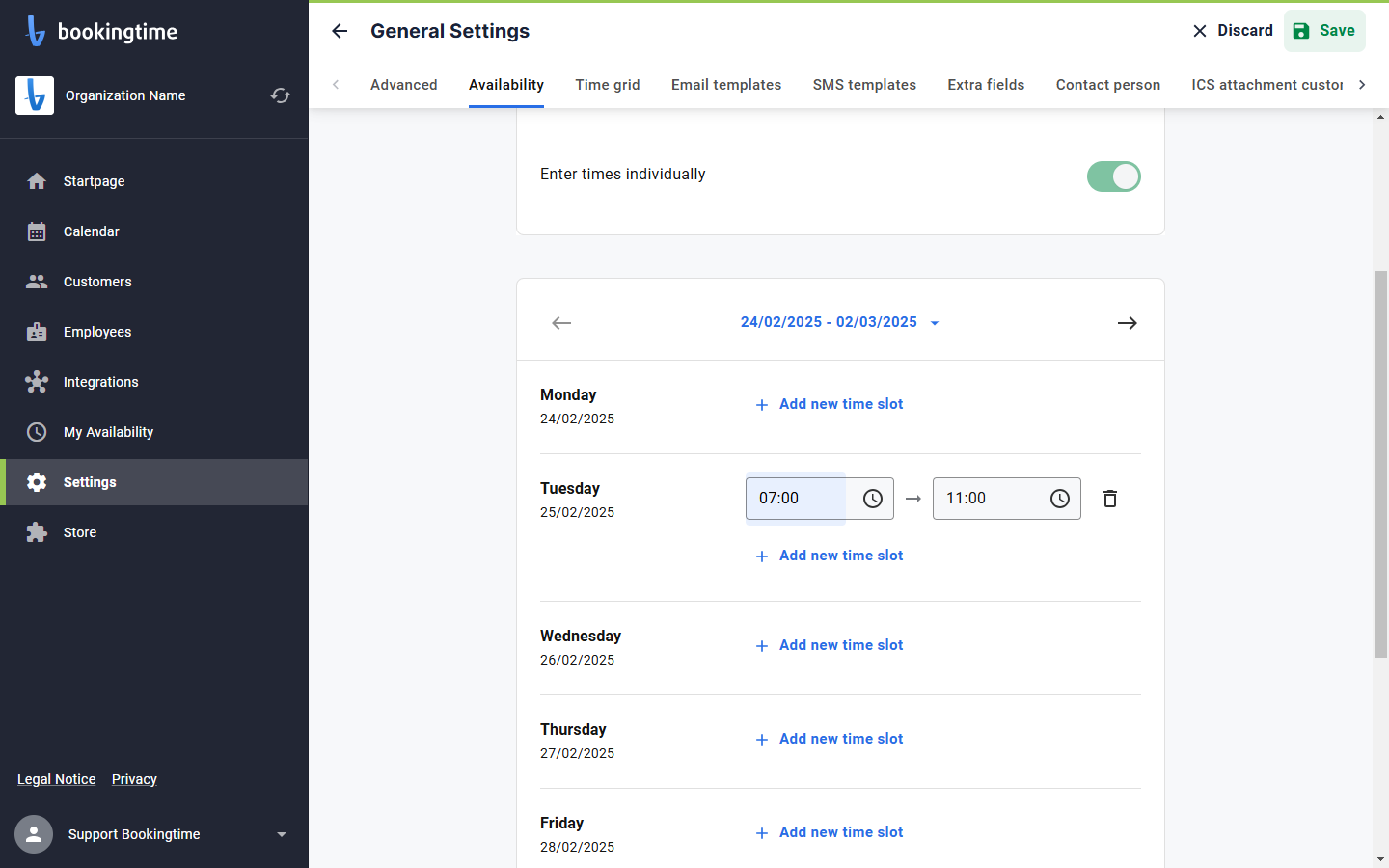Select Settings in the sidebar

click(154, 482)
